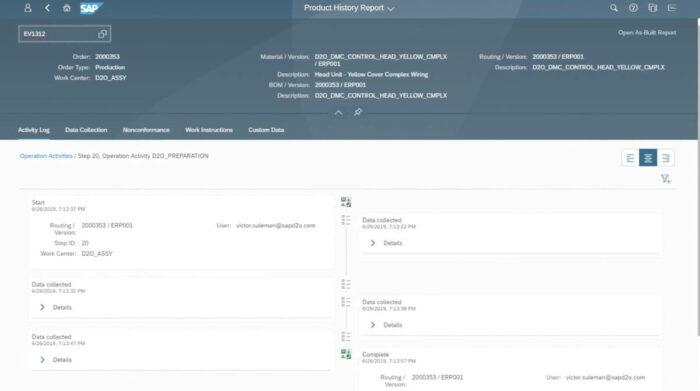Click order number 2000353 in header
The width and height of the screenshot is (700, 391).
point(107,57)
